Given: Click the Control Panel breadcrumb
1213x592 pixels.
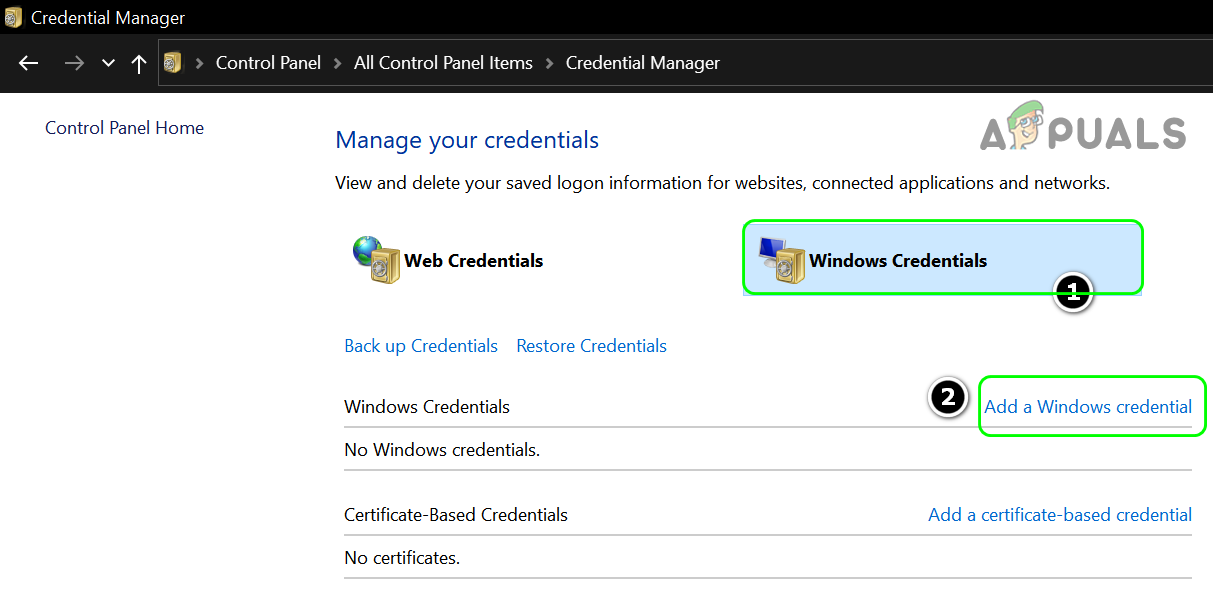Looking at the screenshot, I should point(268,63).
